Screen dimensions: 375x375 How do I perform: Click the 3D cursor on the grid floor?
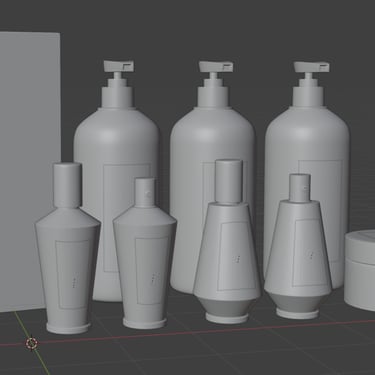coord(32,343)
